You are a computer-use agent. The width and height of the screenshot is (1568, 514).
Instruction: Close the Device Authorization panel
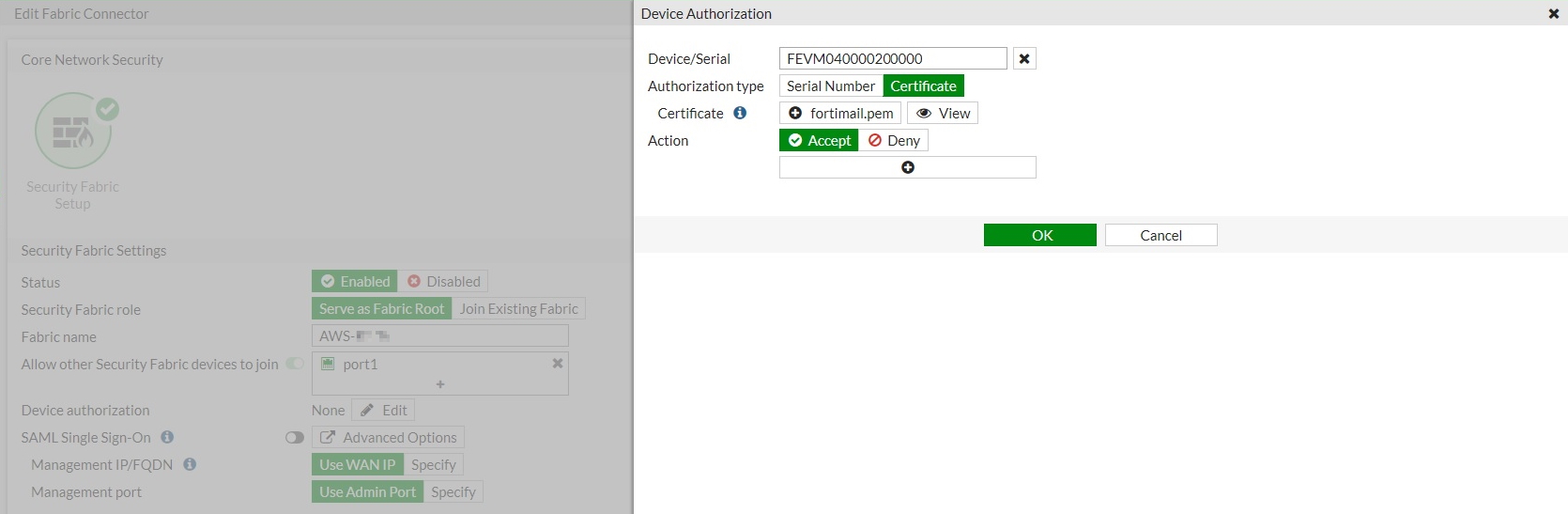coord(1553,13)
